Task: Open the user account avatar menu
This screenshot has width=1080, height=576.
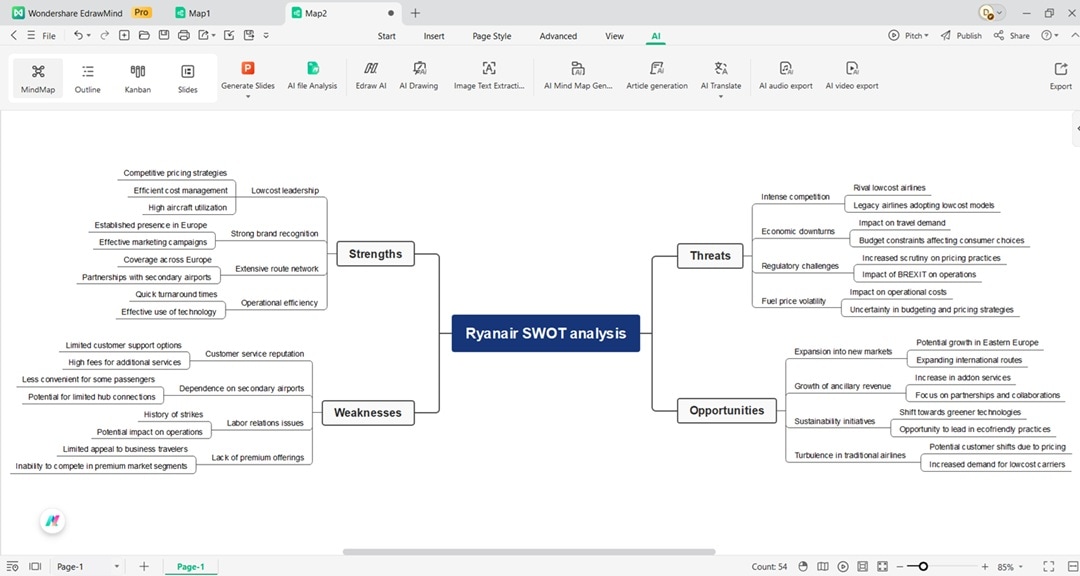Action: coord(991,13)
